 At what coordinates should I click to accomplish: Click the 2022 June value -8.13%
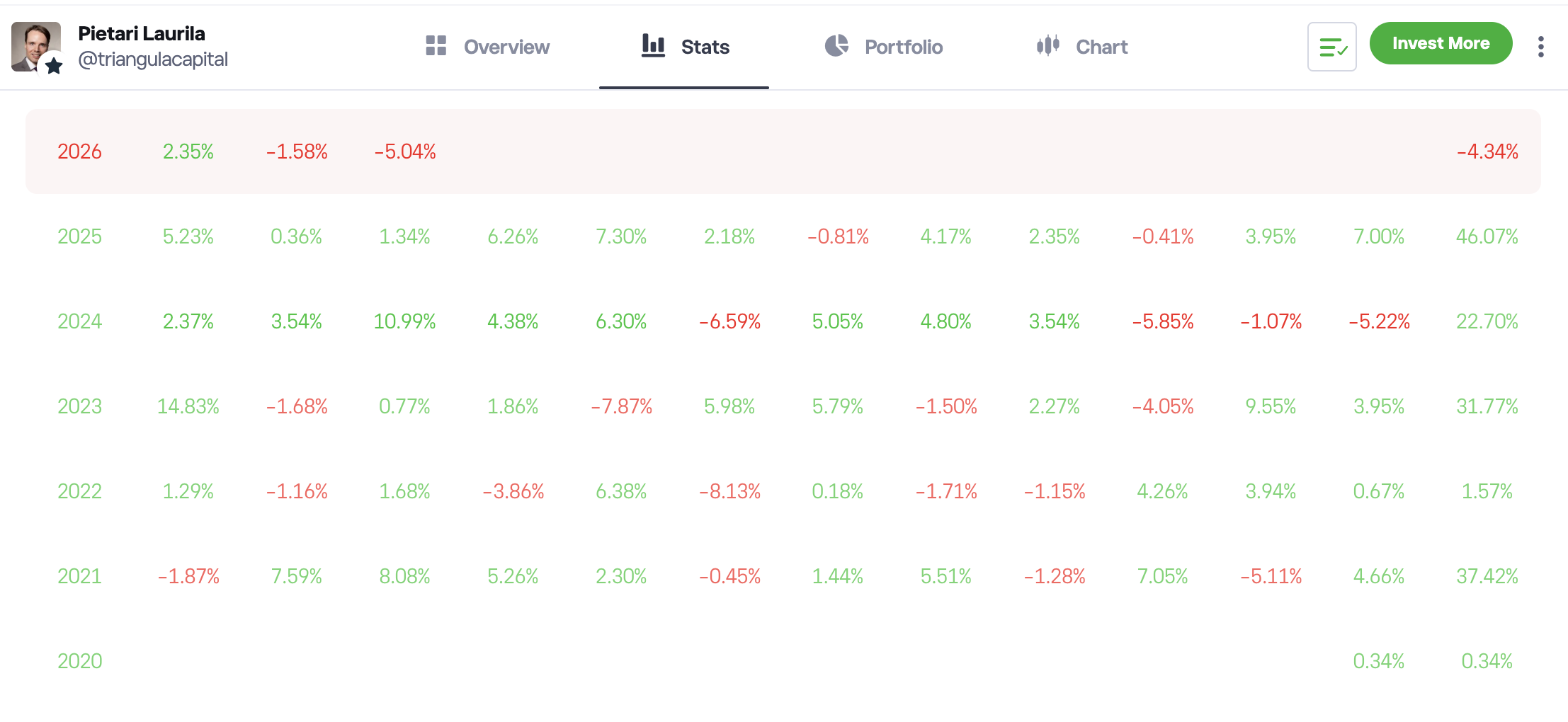point(729,491)
